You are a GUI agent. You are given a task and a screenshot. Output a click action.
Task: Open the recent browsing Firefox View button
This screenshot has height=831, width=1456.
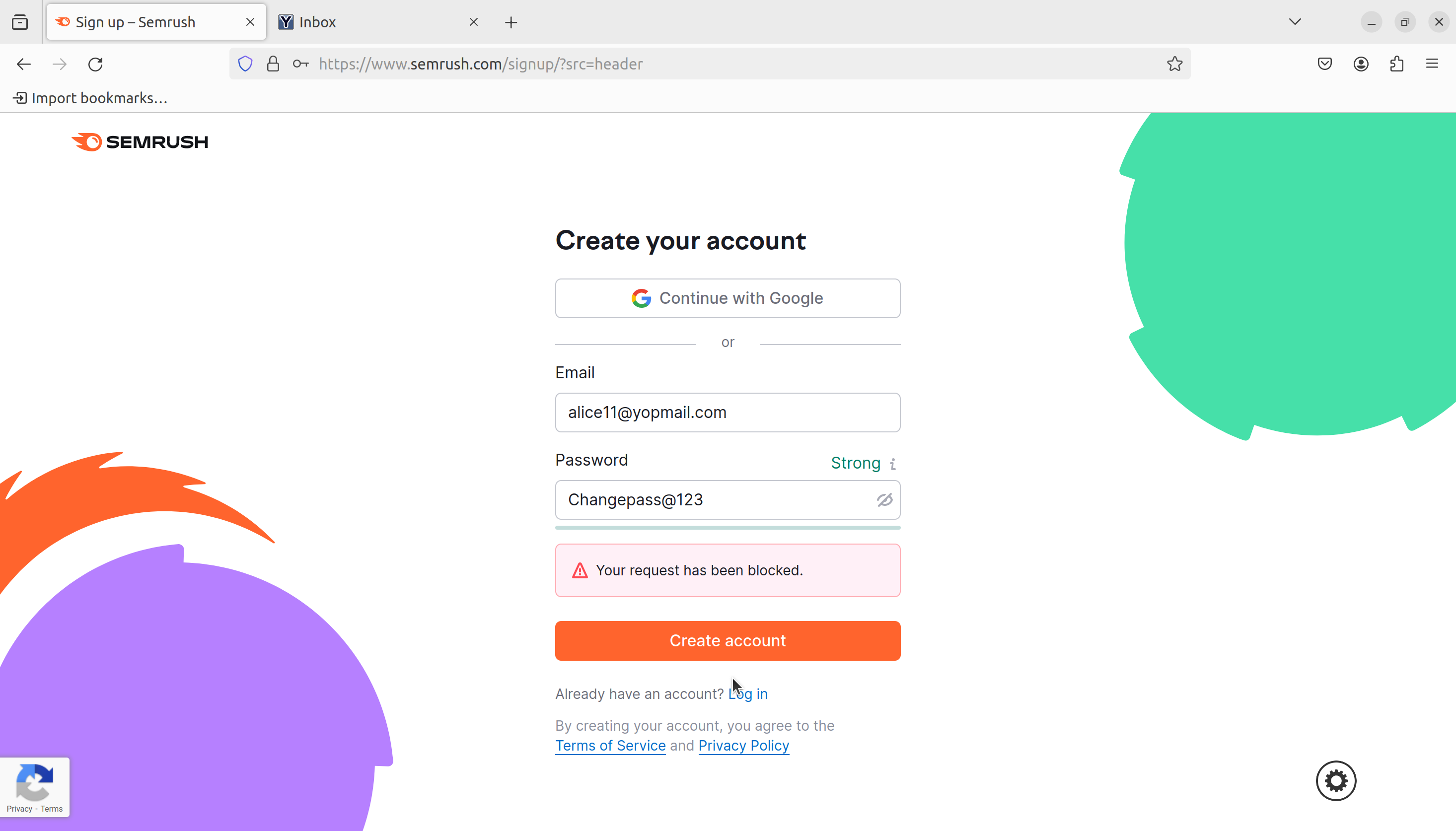(20, 22)
